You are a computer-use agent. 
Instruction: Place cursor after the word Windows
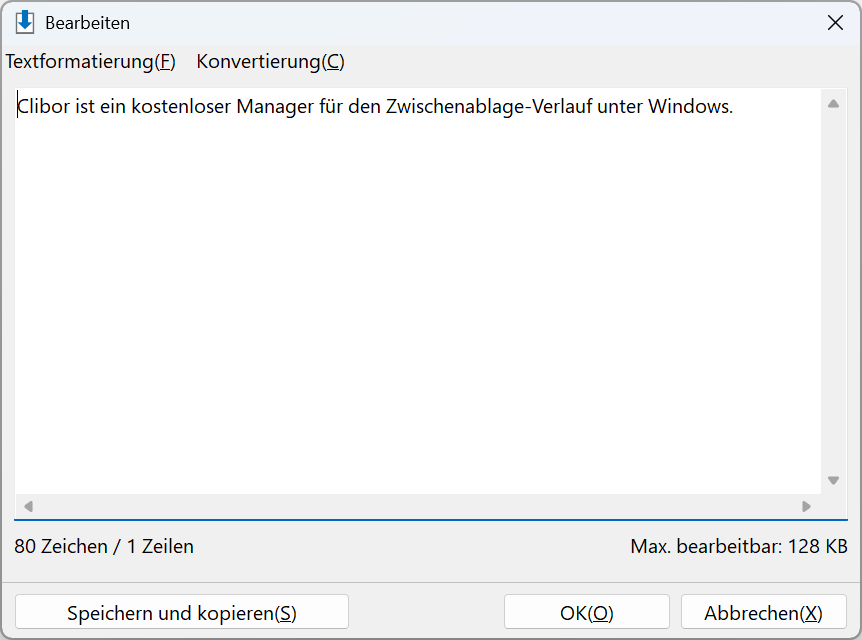click(x=736, y=106)
